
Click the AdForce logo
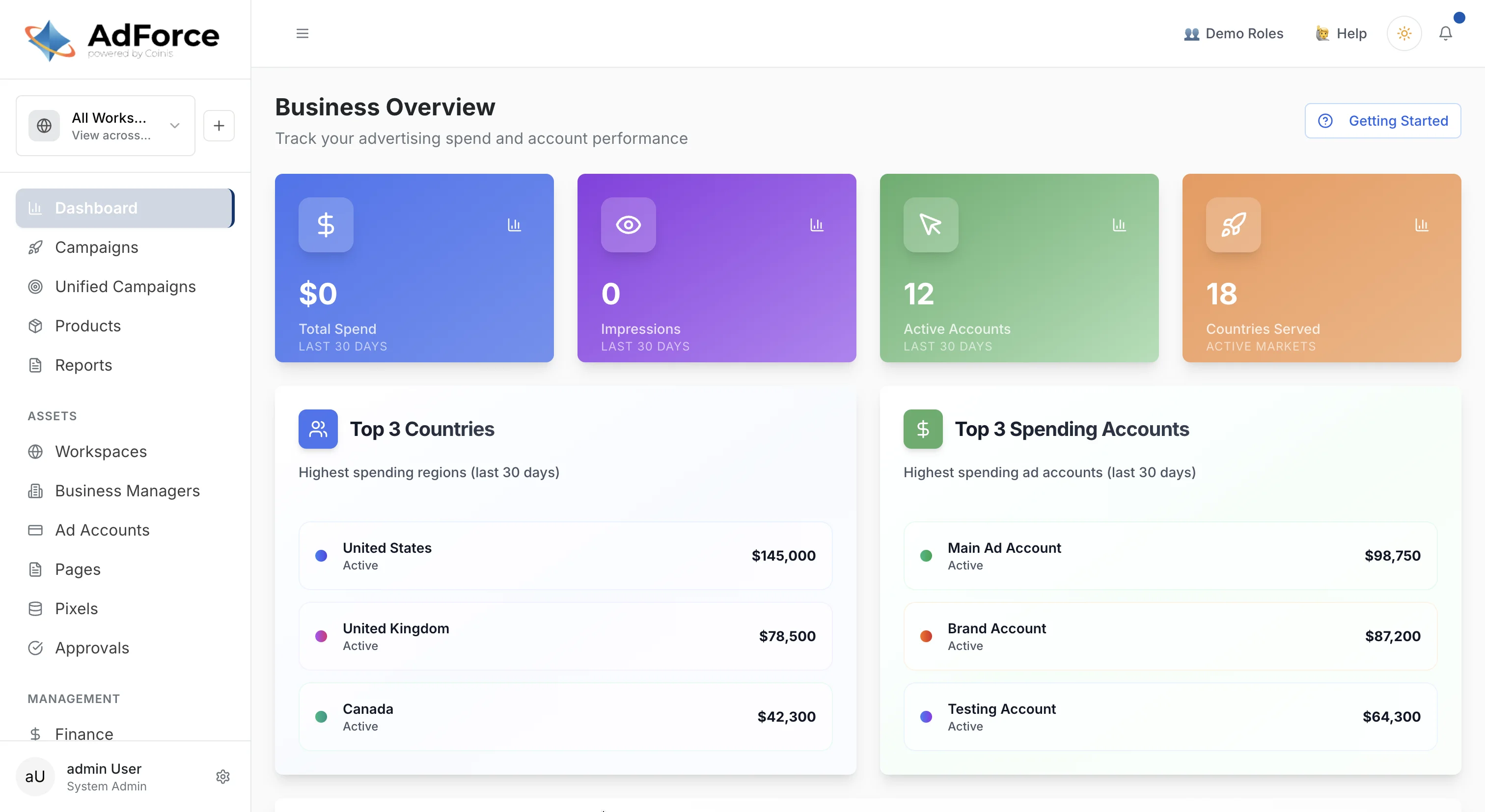[x=121, y=39]
